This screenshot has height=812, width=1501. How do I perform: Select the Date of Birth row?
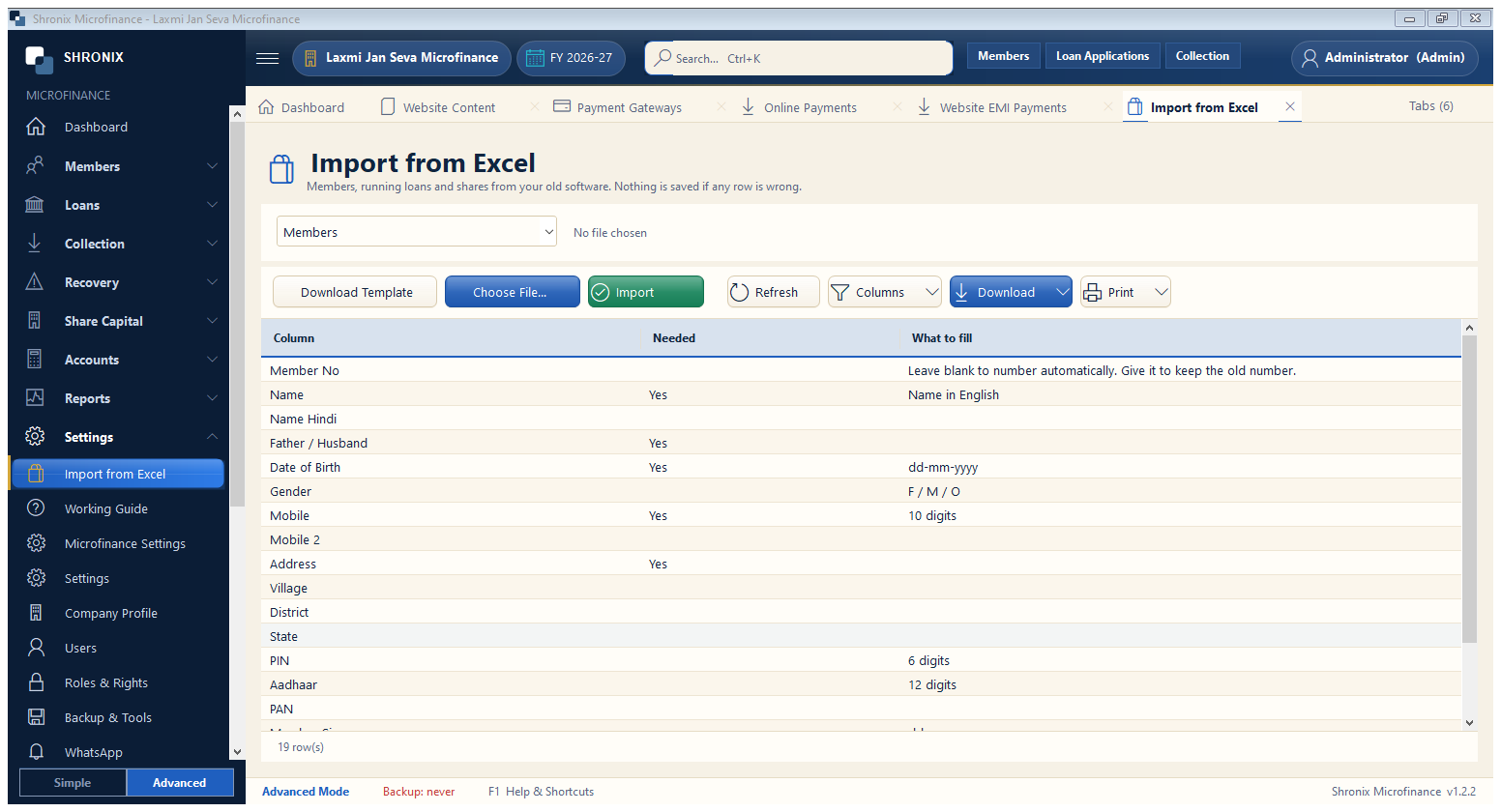(861, 467)
